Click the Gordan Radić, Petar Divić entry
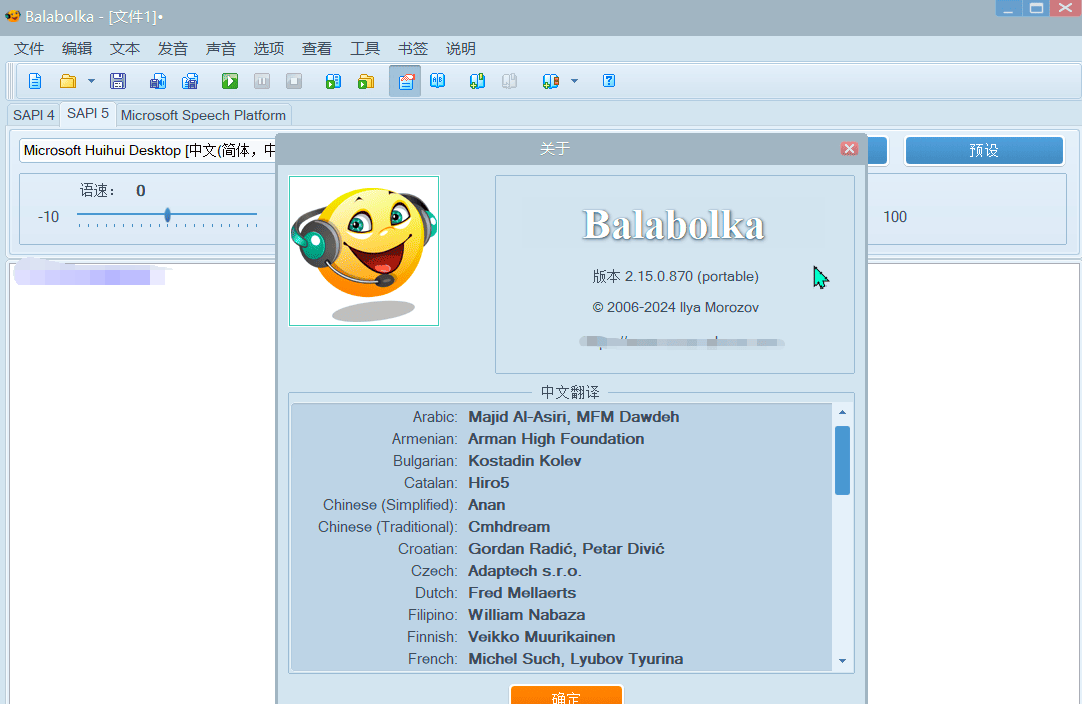The width and height of the screenshot is (1082, 704). tap(566, 549)
